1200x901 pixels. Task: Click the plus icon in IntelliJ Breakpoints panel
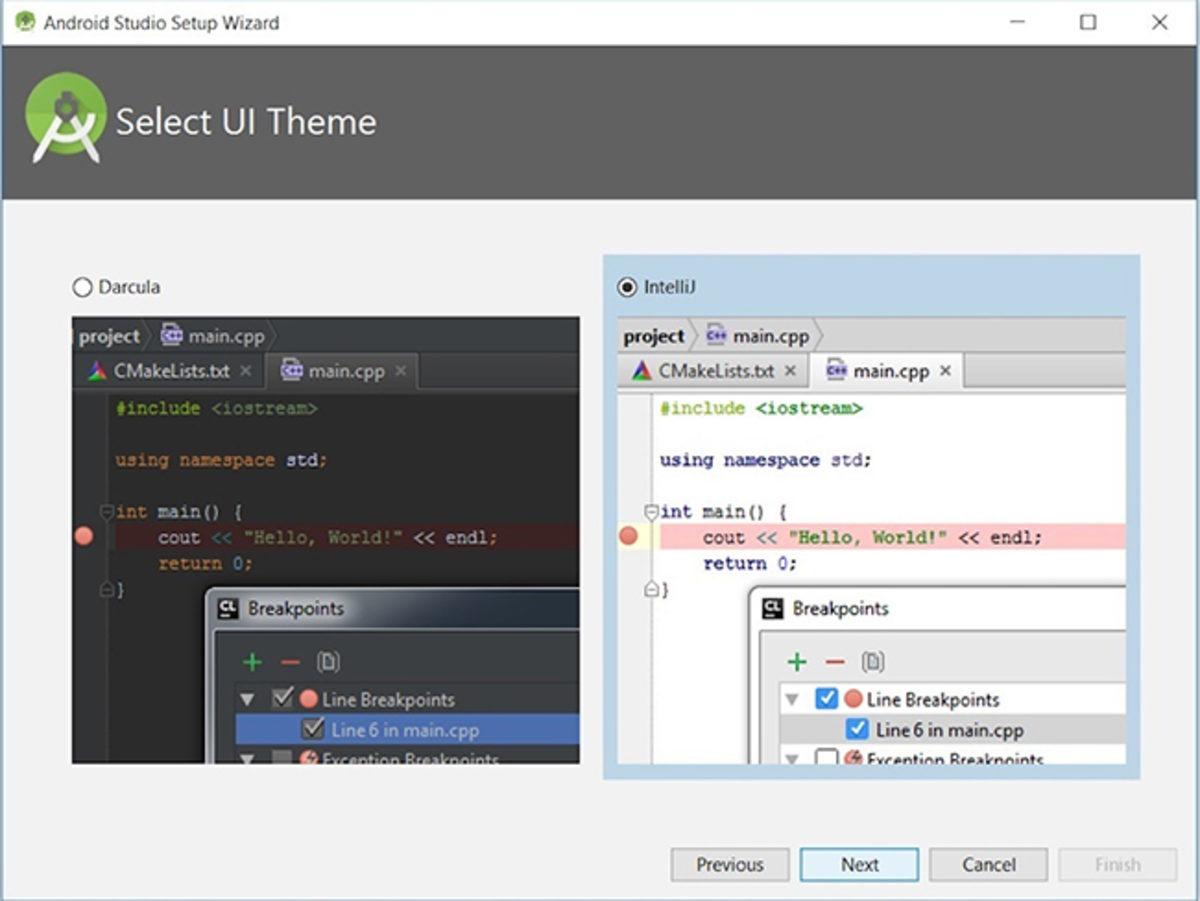click(x=797, y=661)
